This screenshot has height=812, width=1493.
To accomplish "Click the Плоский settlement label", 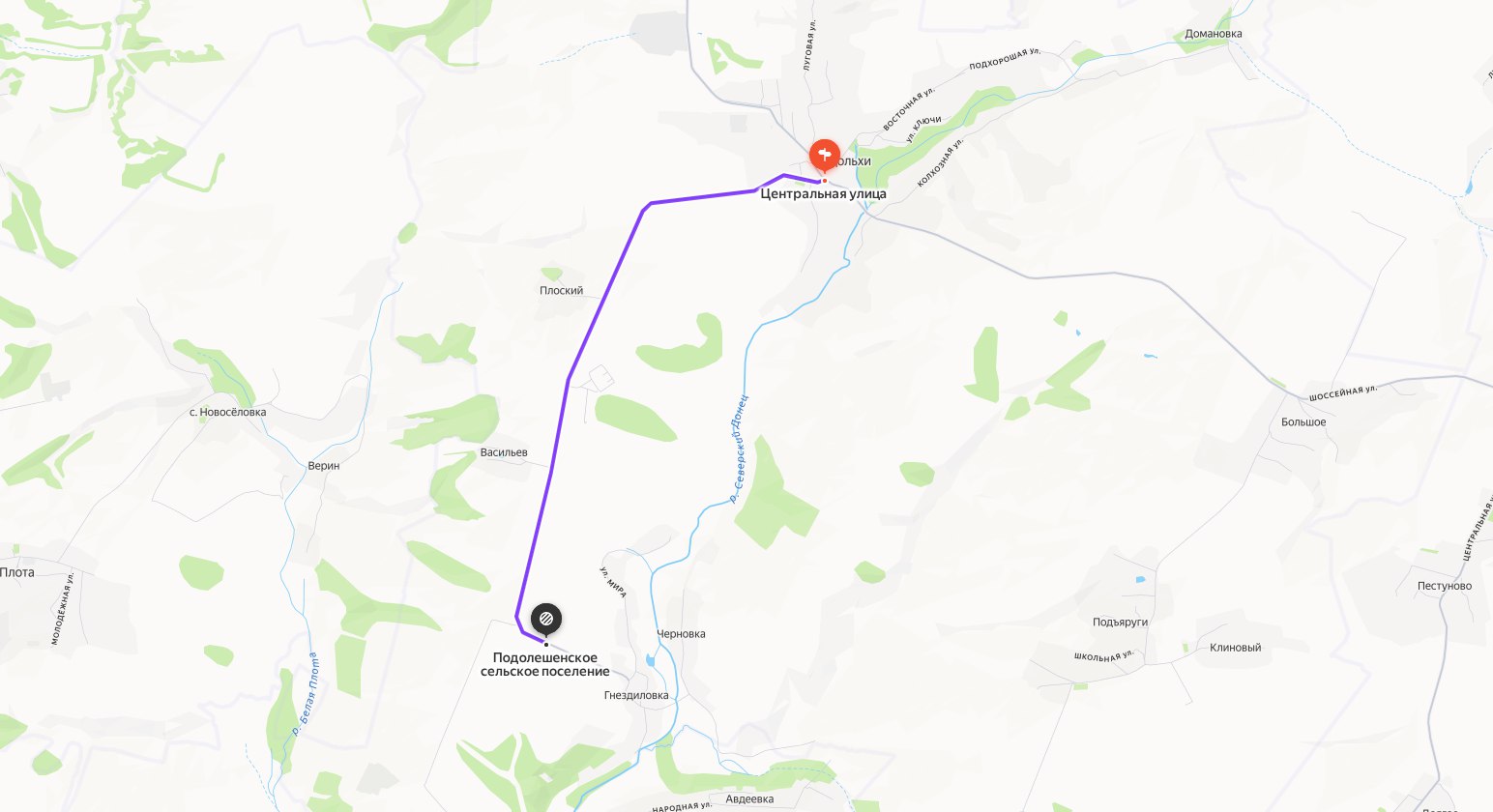I will pos(561,290).
